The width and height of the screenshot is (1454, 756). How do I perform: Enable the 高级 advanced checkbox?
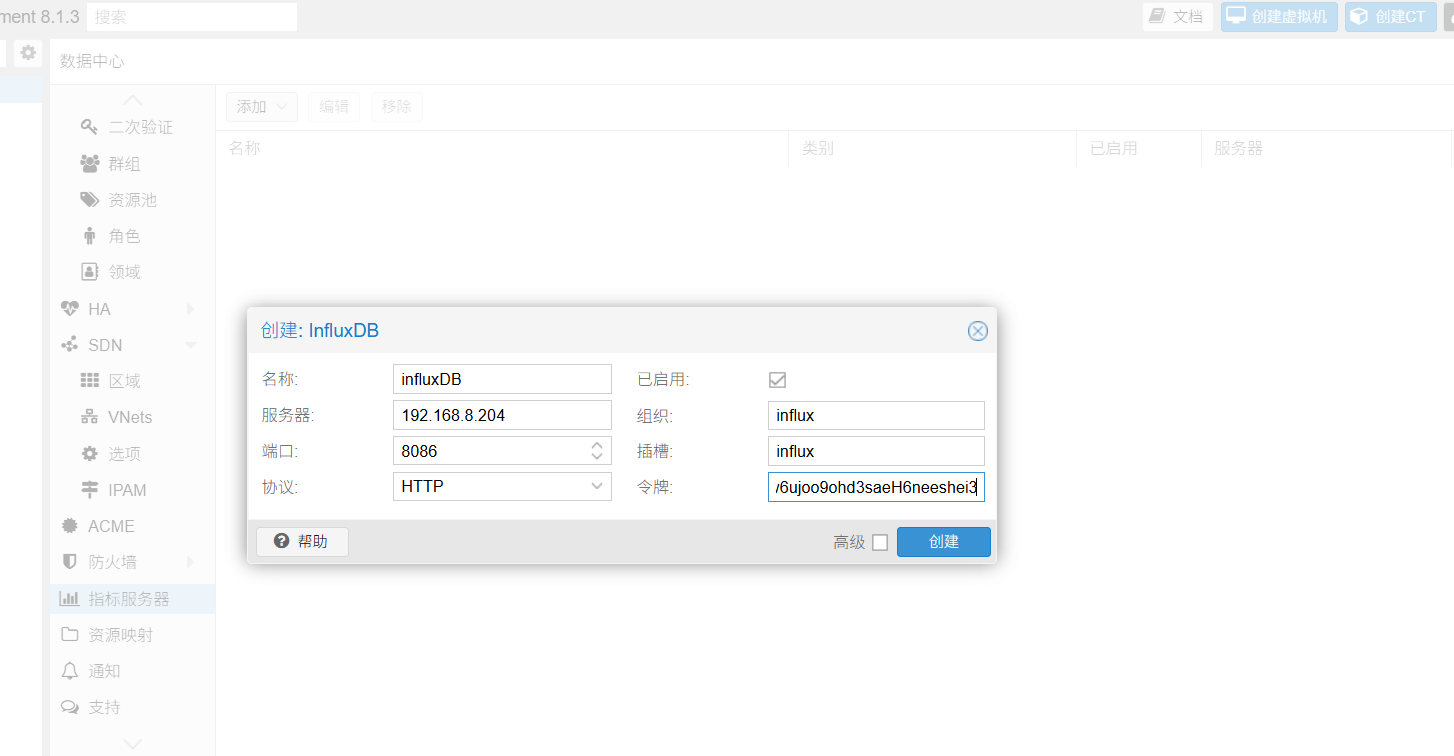[x=880, y=542]
